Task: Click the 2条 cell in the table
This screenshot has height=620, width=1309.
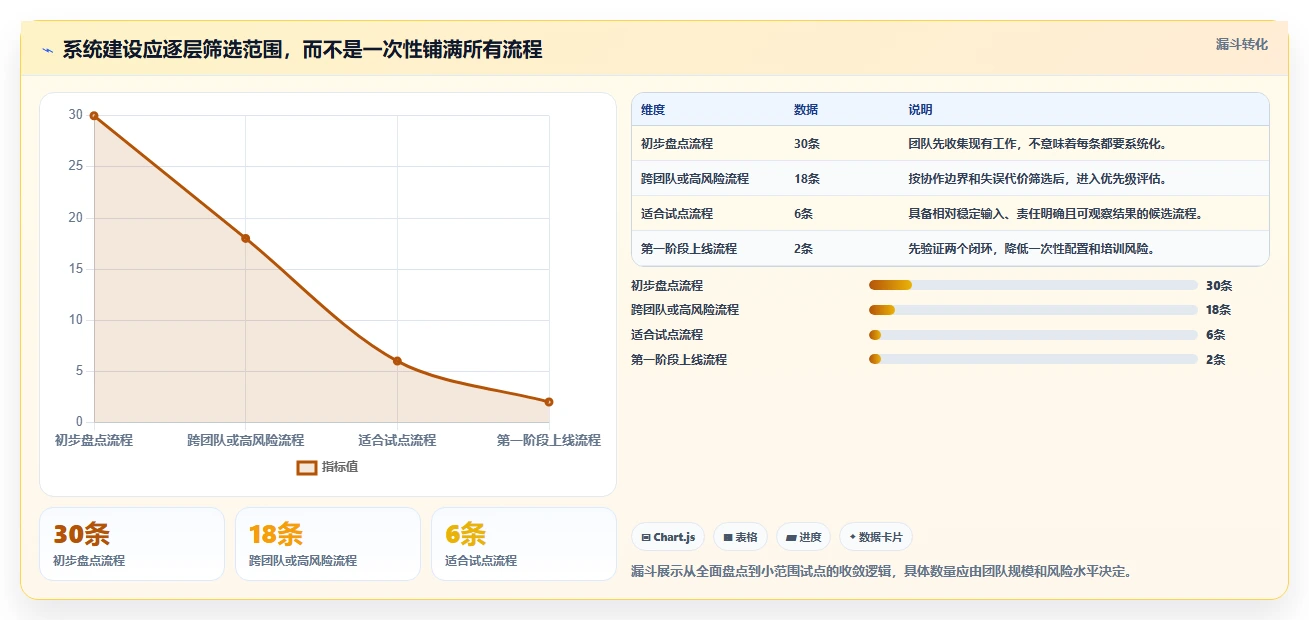Action: (803, 249)
